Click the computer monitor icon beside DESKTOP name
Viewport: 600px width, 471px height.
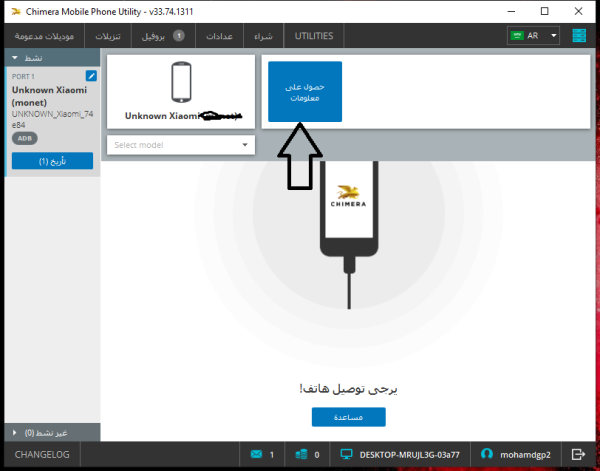click(346, 454)
